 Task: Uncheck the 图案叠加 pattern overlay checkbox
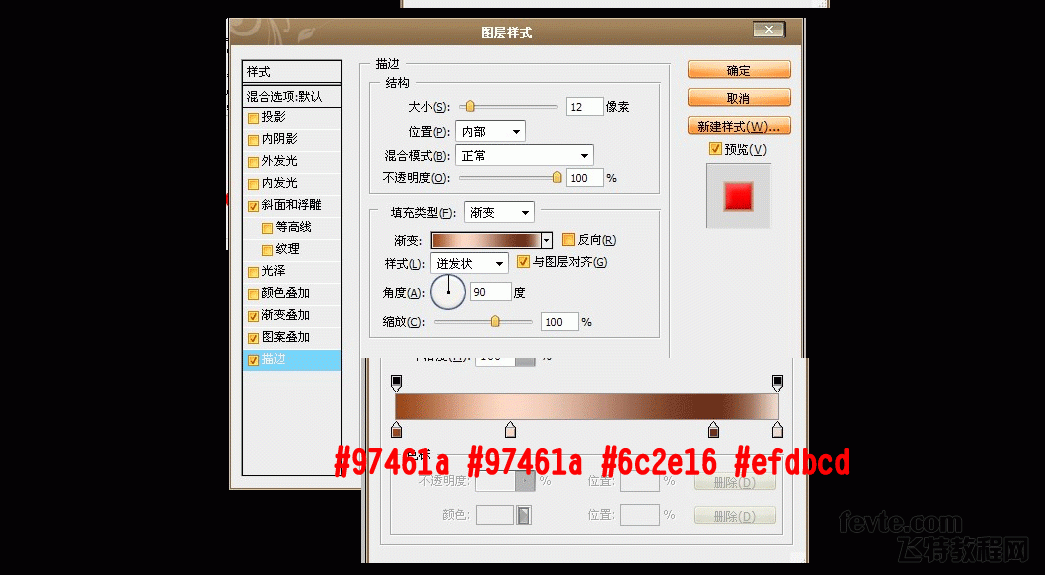pos(253,338)
